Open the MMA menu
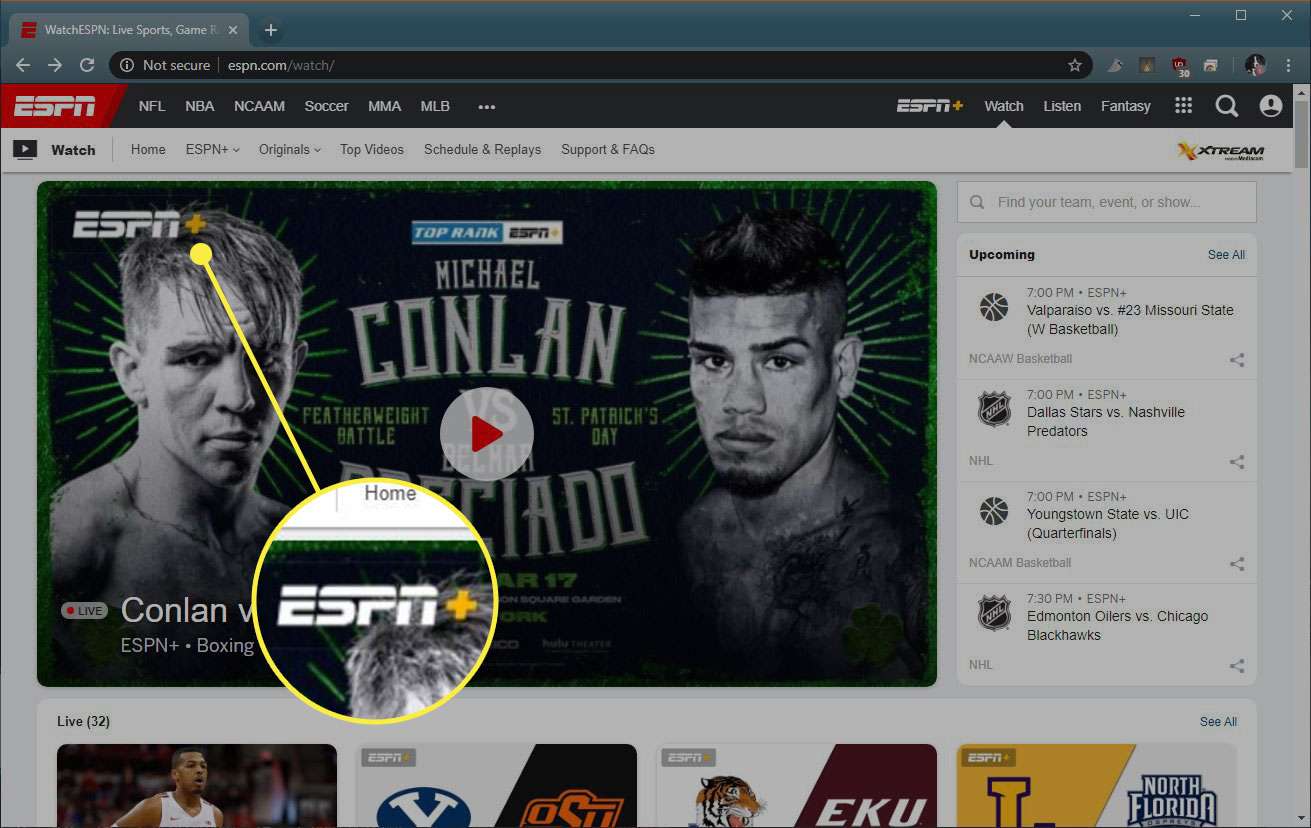The image size is (1311, 828). [x=385, y=106]
